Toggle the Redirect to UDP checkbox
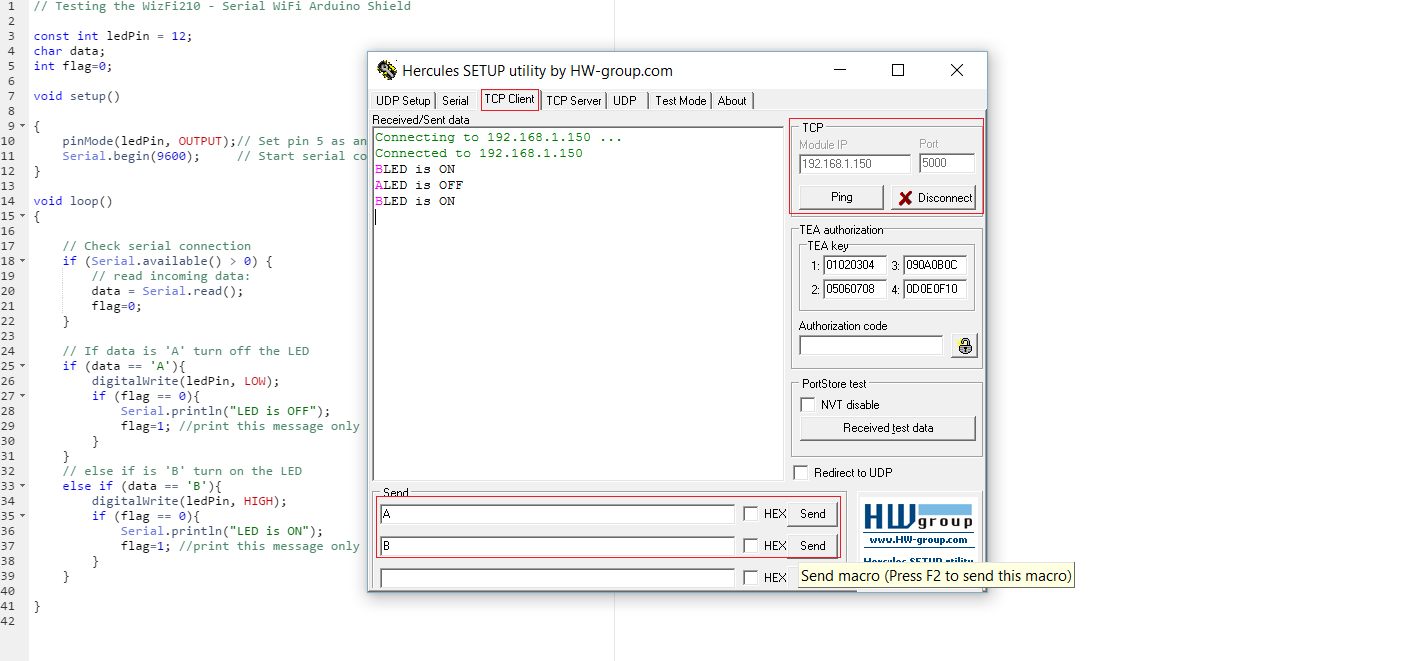Image resolution: width=1425 pixels, height=661 pixels. [800, 473]
